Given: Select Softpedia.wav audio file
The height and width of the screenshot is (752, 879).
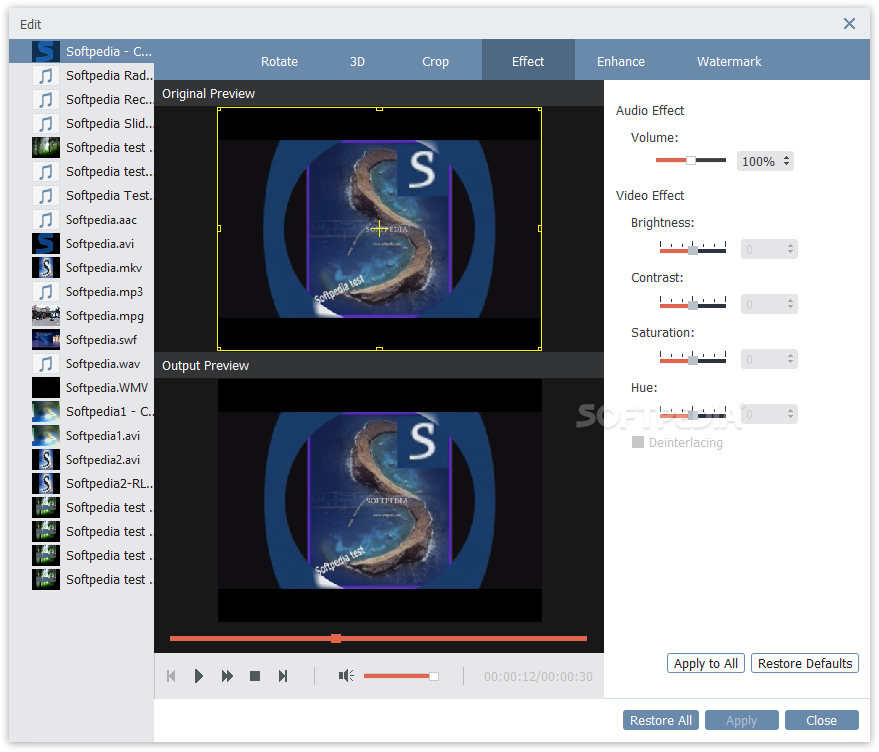Looking at the screenshot, I should [81, 364].
